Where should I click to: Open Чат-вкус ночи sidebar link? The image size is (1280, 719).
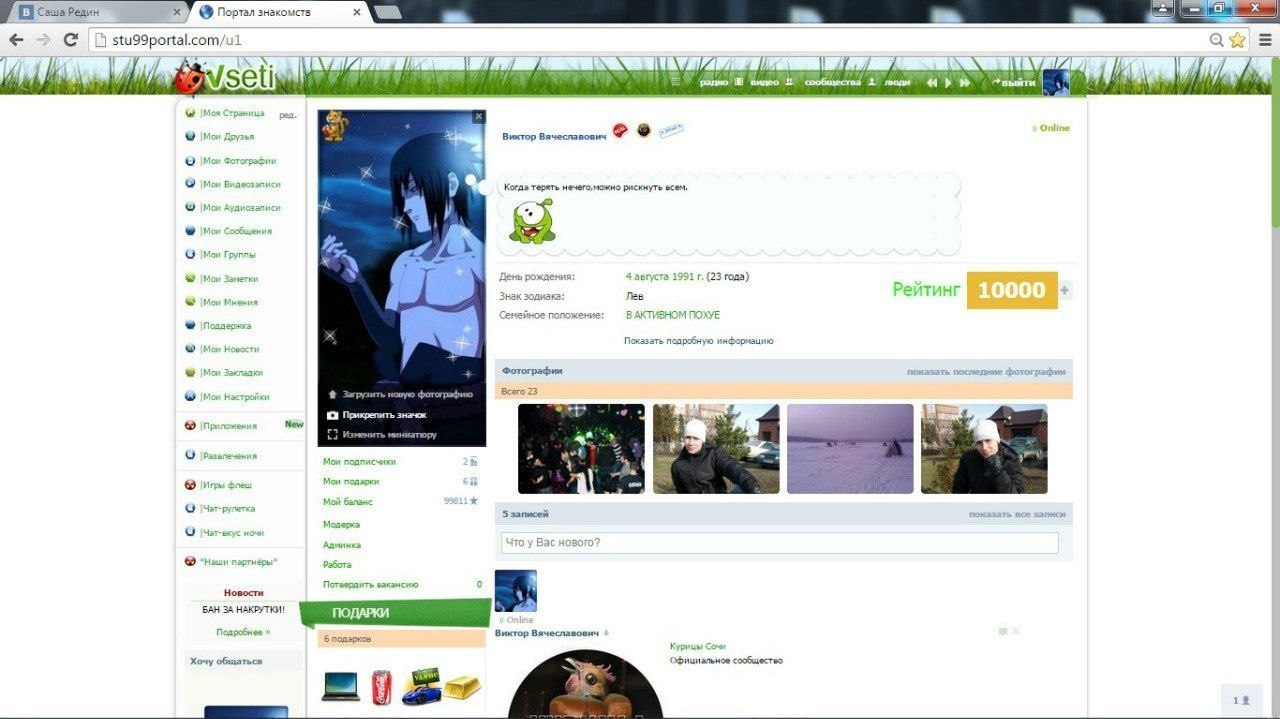232,533
